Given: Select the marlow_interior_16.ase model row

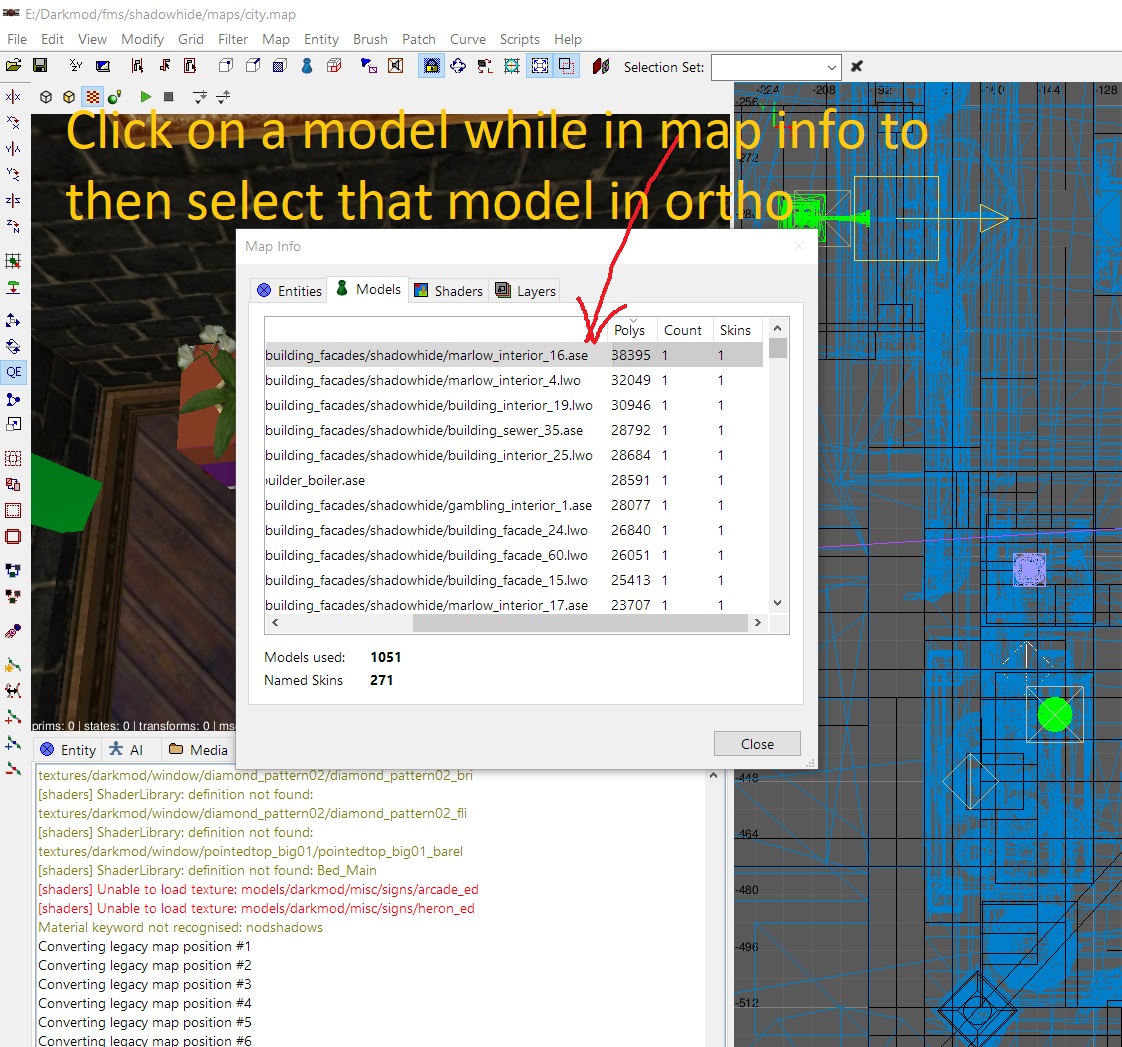Looking at the screenshot, I should pos(427,355).
